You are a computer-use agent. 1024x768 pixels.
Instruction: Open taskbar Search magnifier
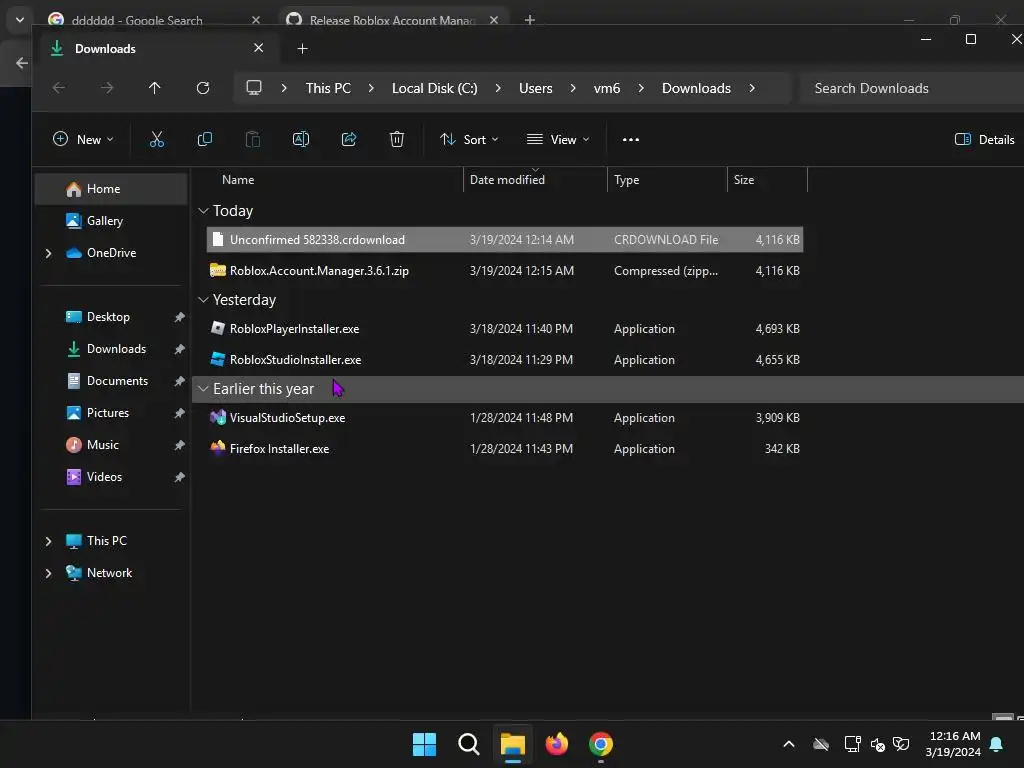(x=469, y=744)
